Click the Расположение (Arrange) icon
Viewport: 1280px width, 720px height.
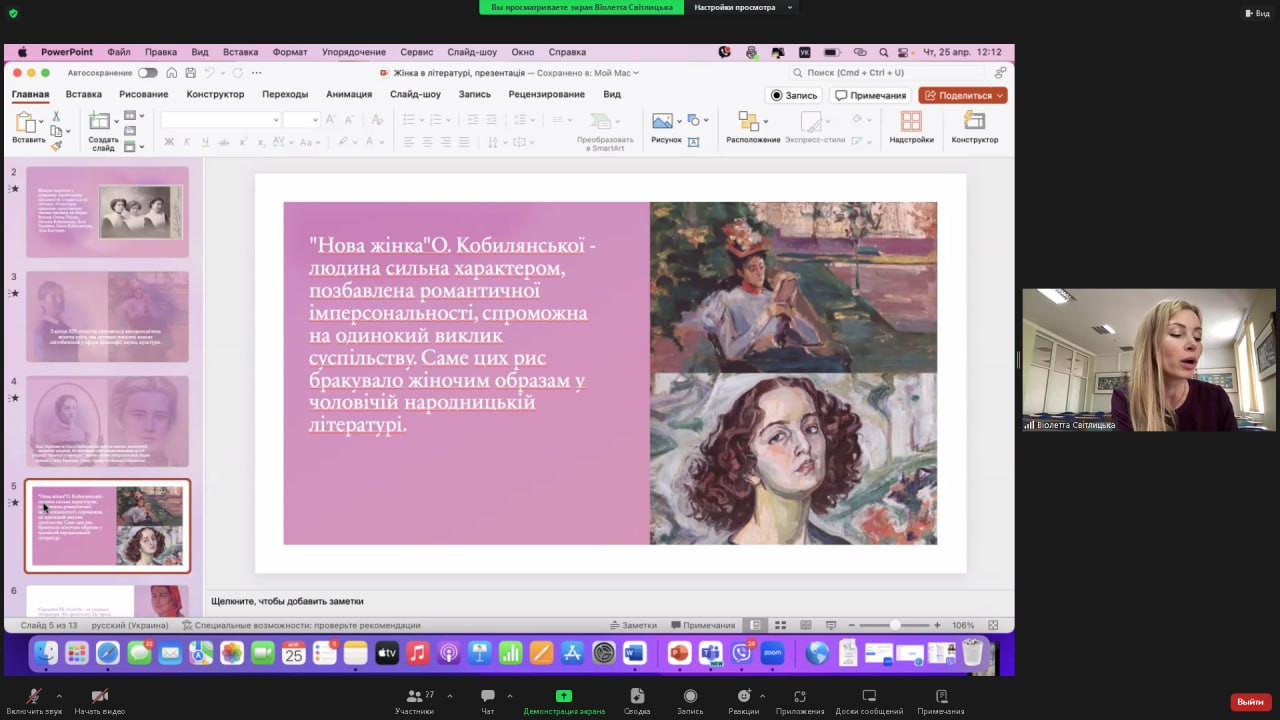click(x=748, y=121)
